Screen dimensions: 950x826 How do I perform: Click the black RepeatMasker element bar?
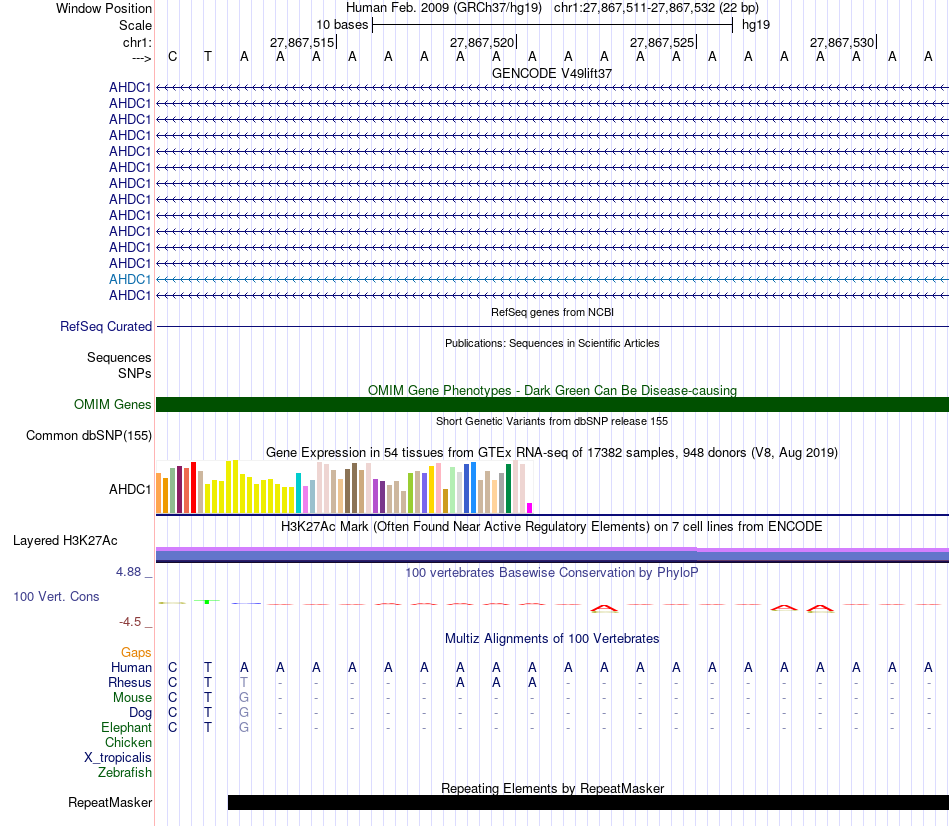(588, 802)
